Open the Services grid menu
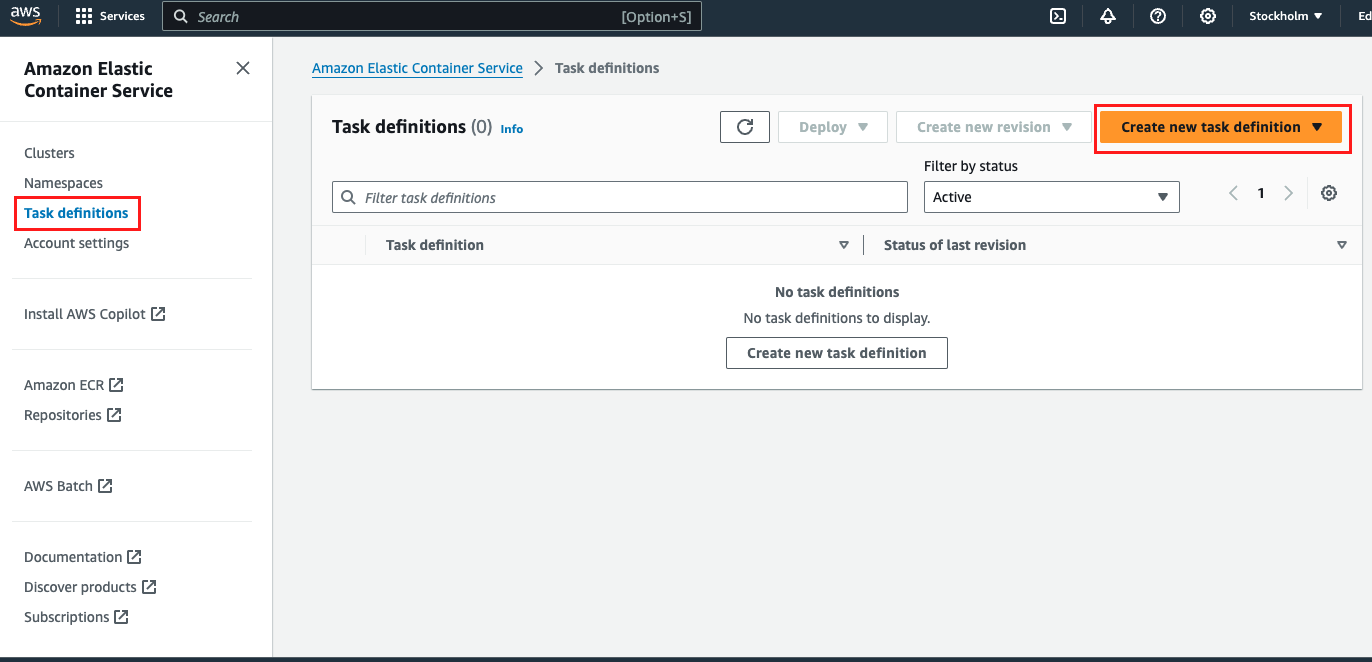Viewport: 1372px width, 662px height. pos(110,16)
